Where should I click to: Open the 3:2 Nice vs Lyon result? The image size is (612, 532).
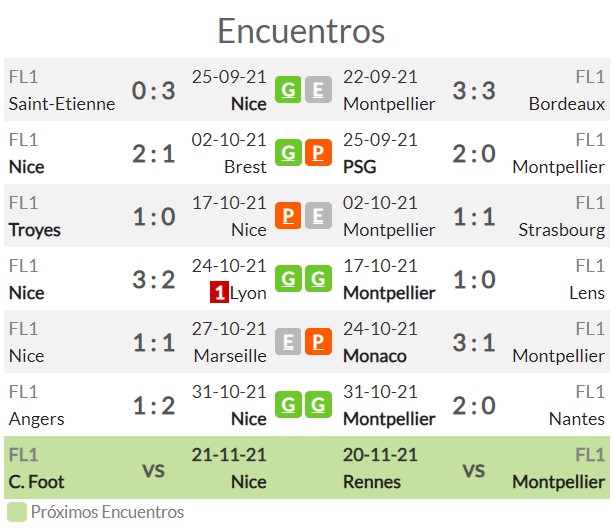154,280
